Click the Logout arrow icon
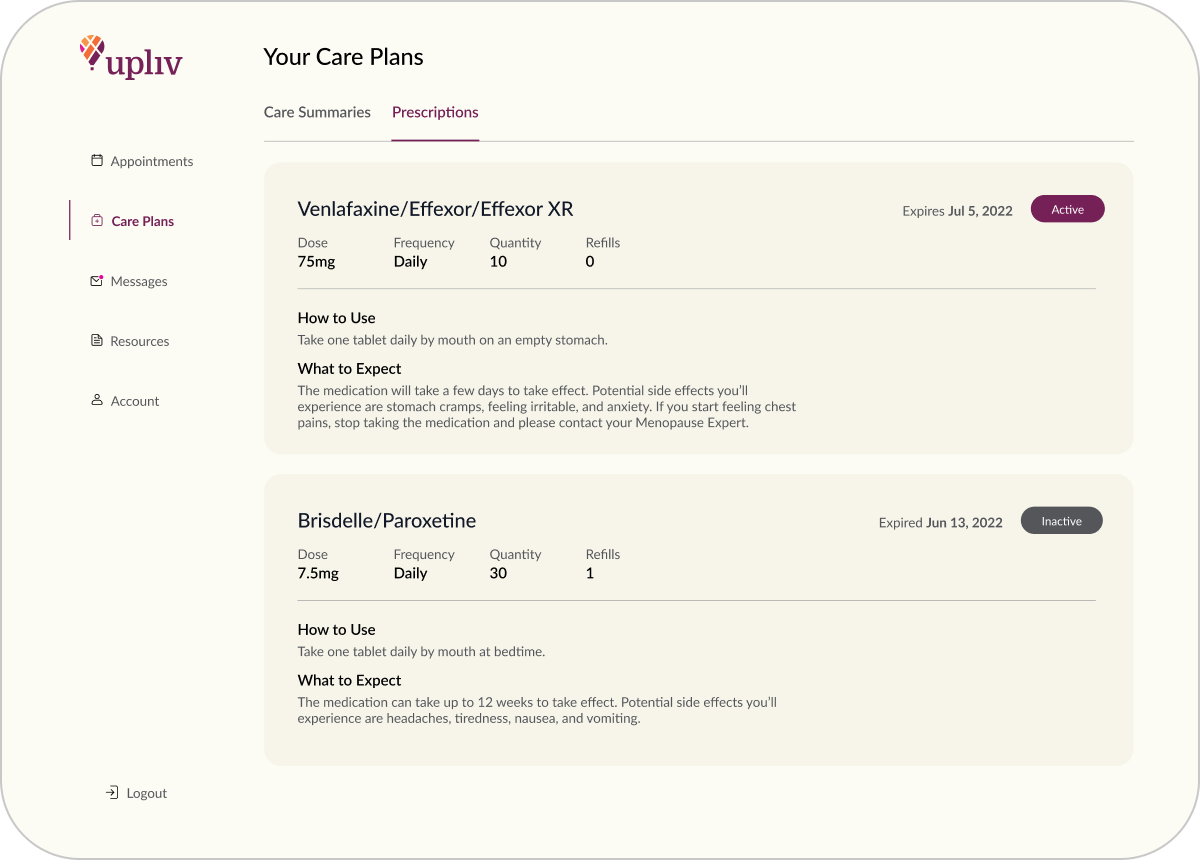 tap(112, 793)
